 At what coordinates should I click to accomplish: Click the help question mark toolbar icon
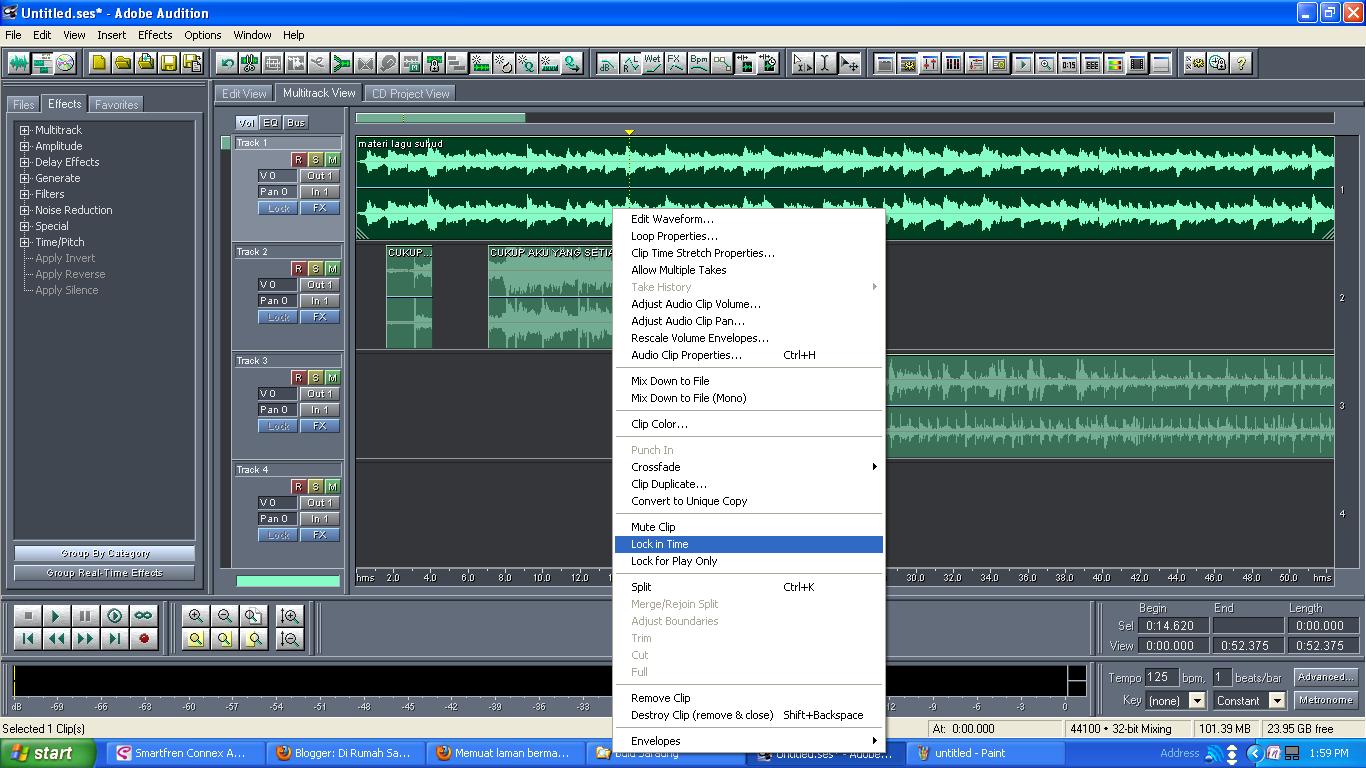[x=1241, y=63]
